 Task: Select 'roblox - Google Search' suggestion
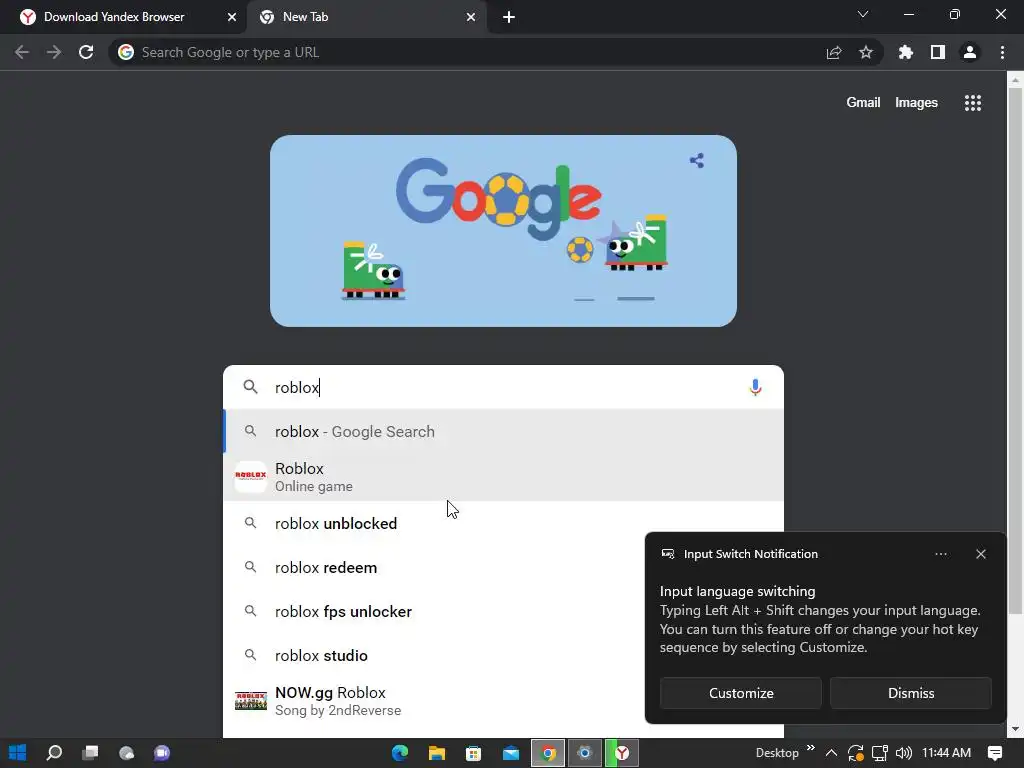coord(503,432)
